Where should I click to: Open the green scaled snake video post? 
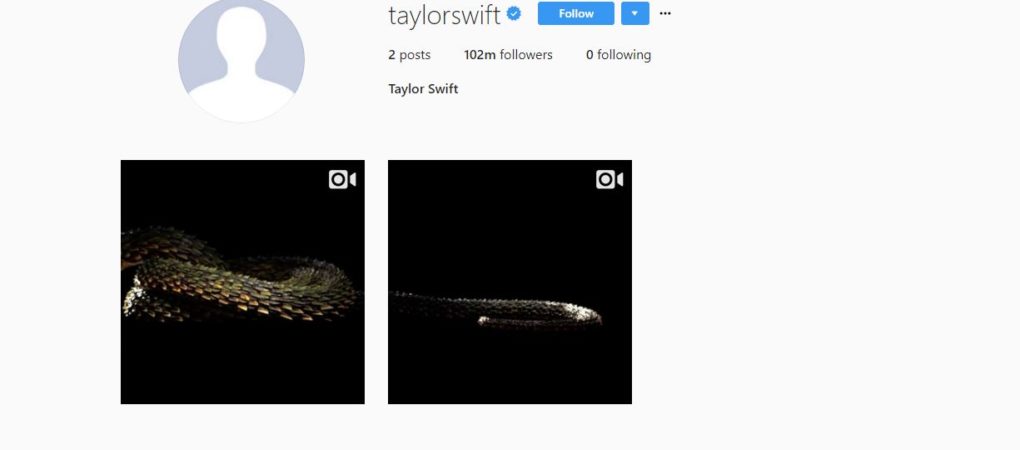coord(243,282)
